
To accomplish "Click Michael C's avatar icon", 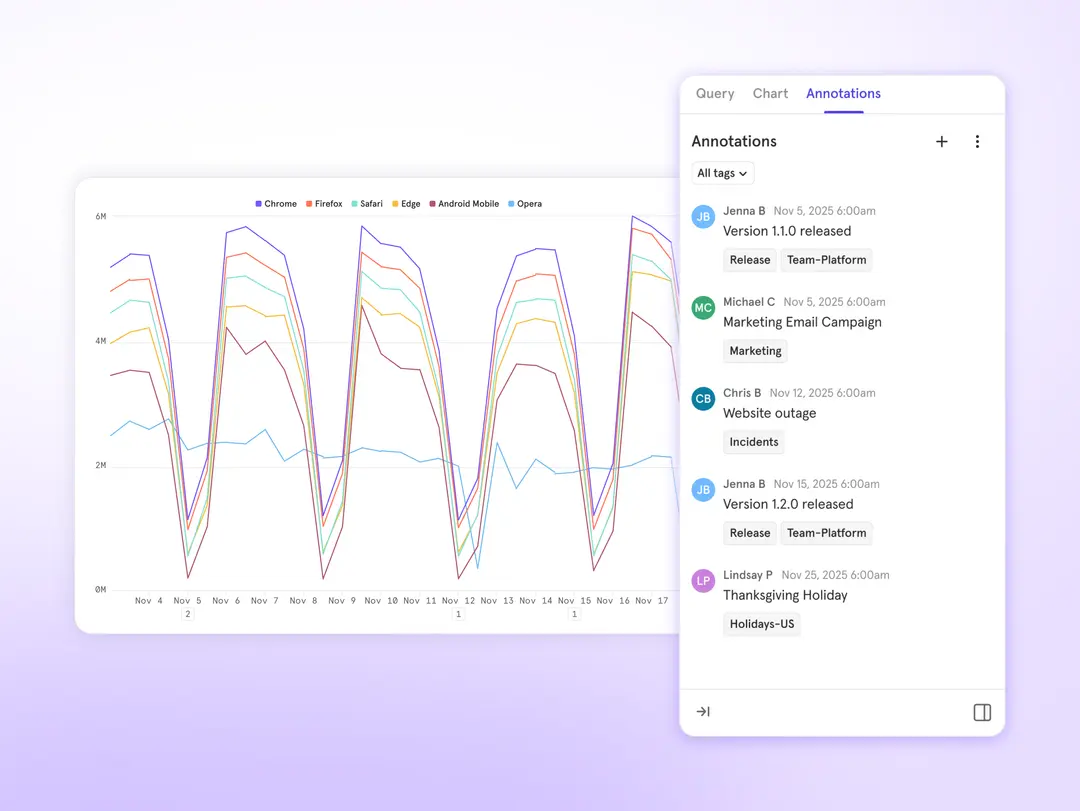I will tap(703, 307).
